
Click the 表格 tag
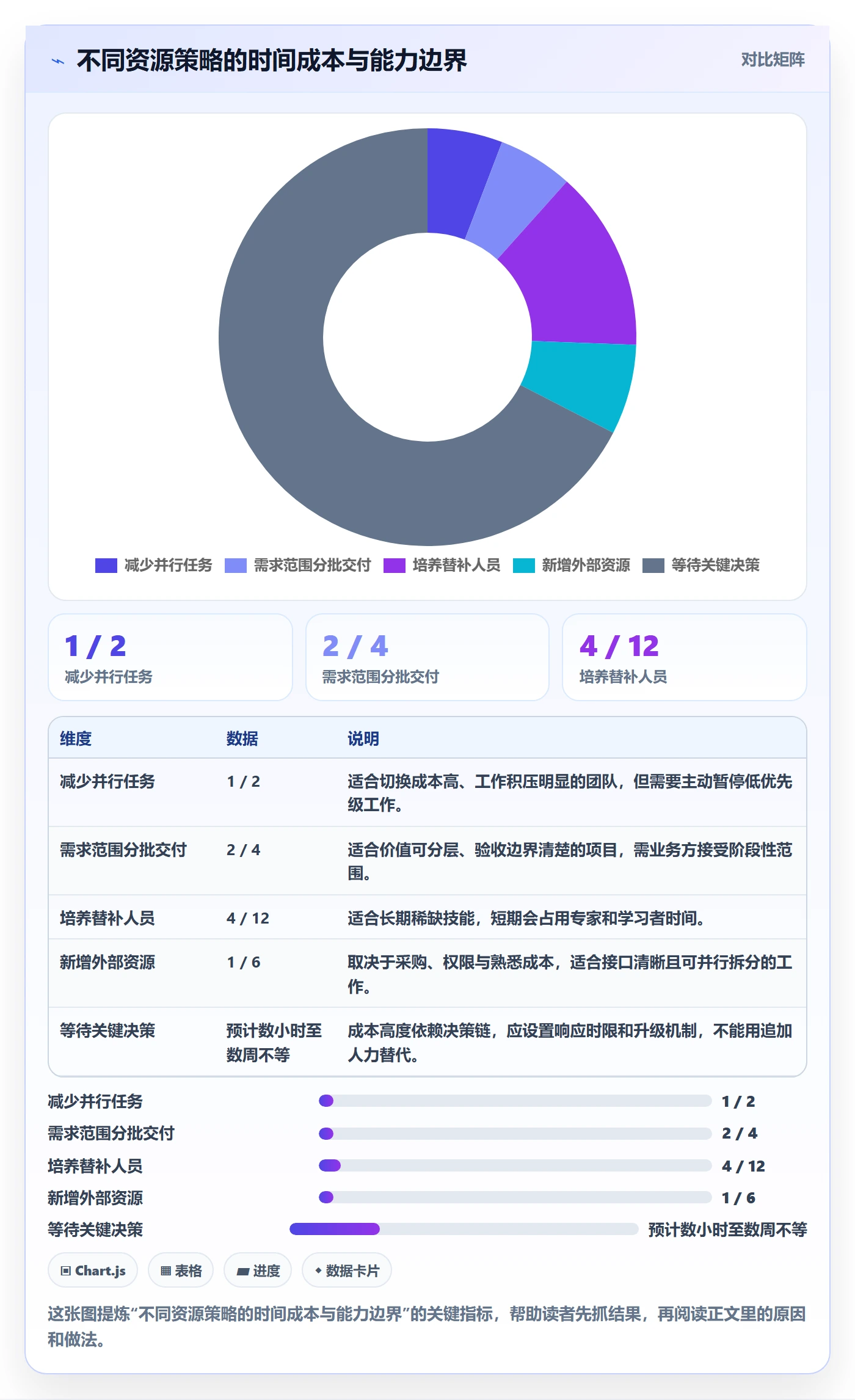pos(181,1271)
